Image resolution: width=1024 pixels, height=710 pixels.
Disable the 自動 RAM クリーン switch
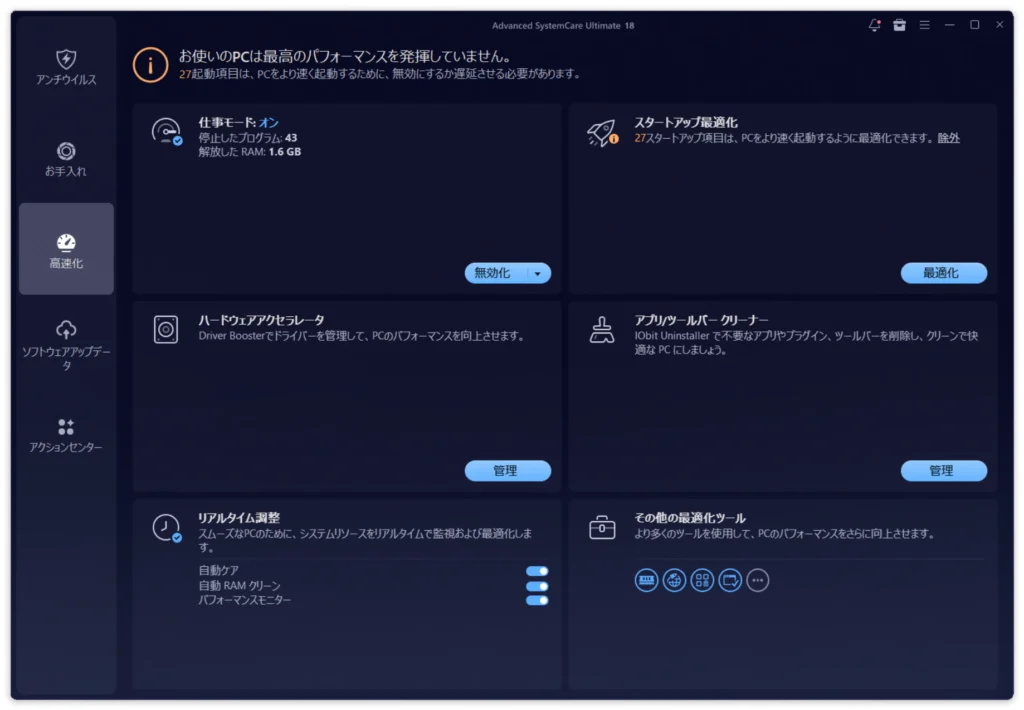point(537,586)
